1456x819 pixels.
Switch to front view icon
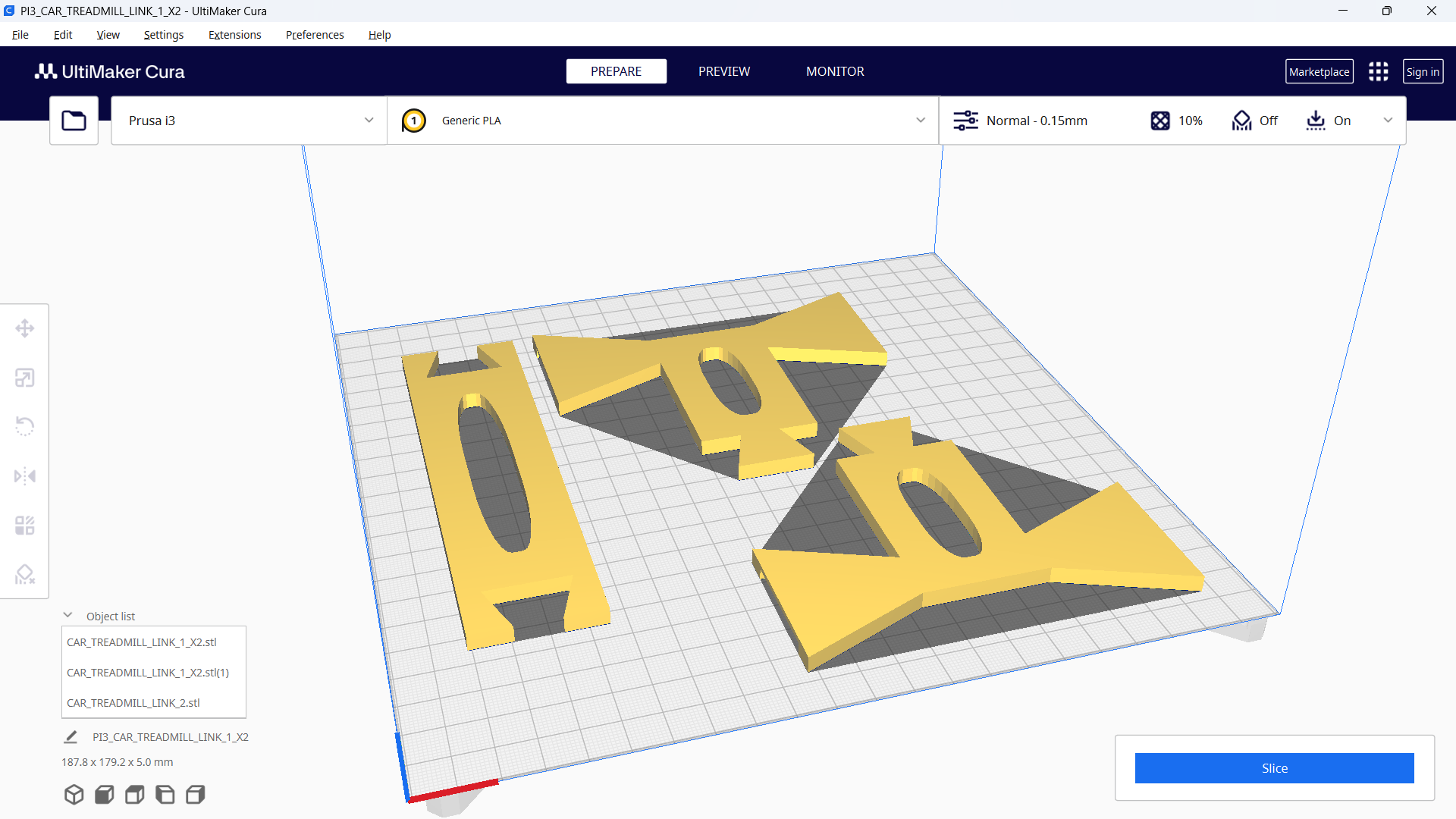[x=104, y=794]
